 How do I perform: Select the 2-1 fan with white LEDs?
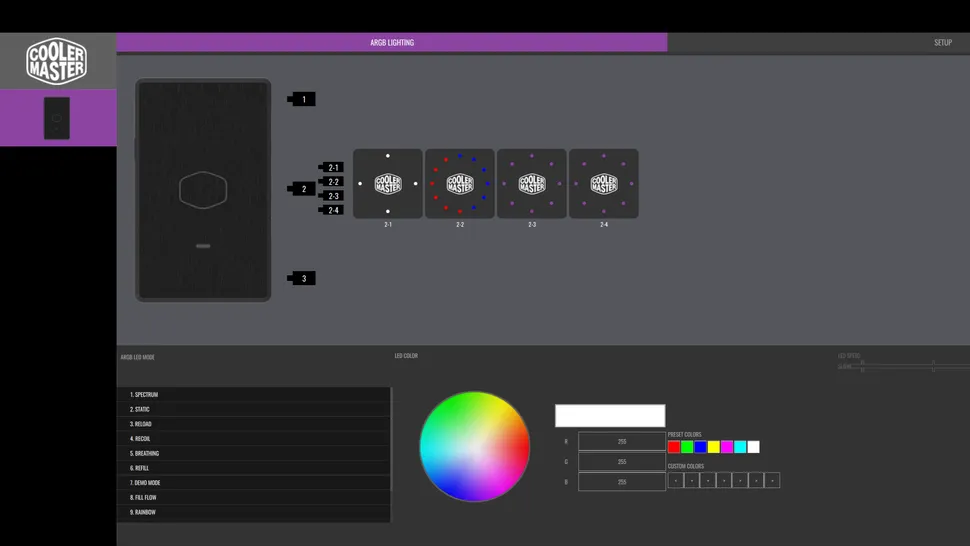[388, 183]
